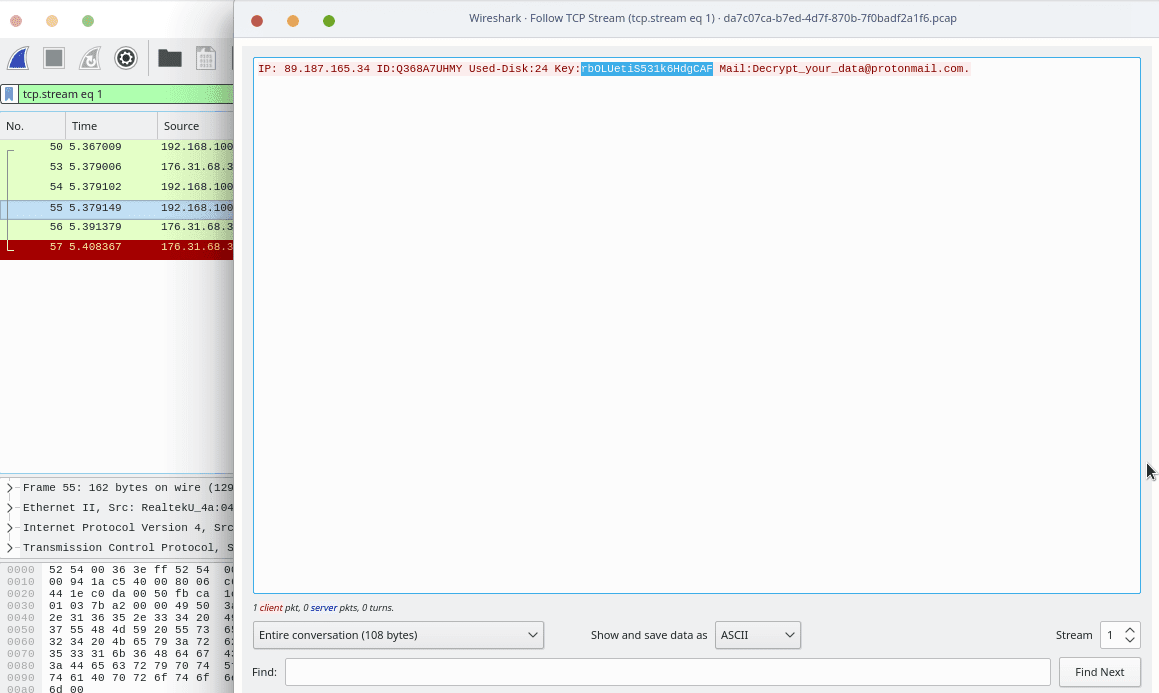Select packet 54 at time 5.379102
The height and width of the screenshot is (693, 1159).
point(117,187)
